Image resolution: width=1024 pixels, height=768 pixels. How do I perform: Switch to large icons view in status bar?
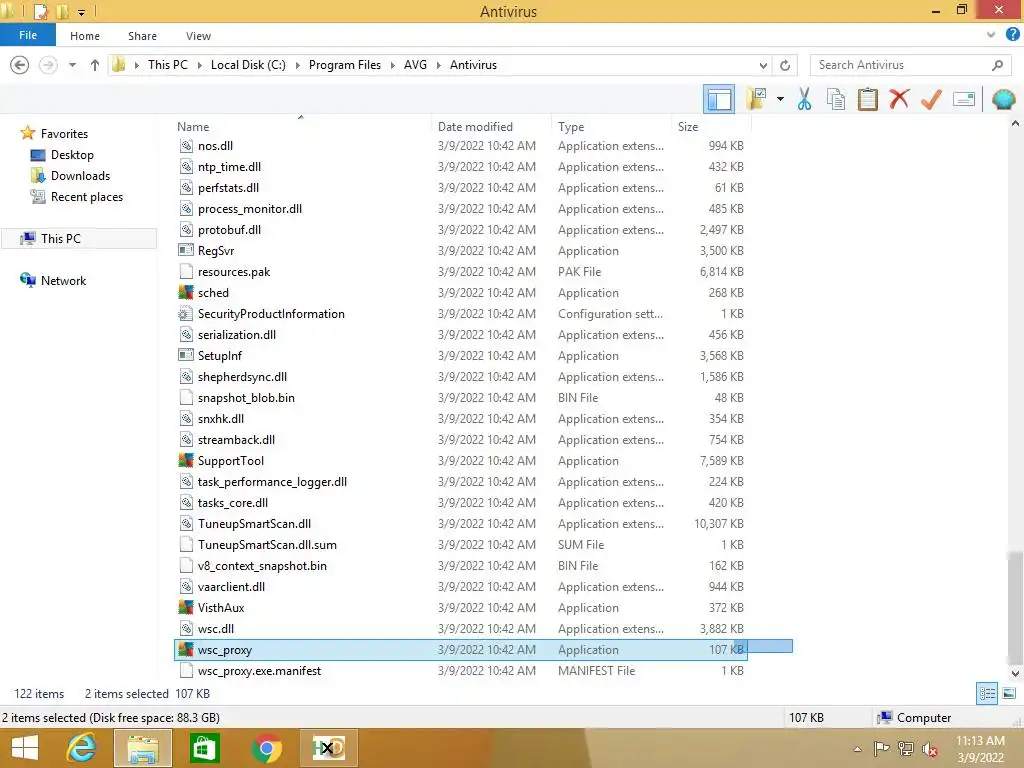click(x=1009, y=694)
